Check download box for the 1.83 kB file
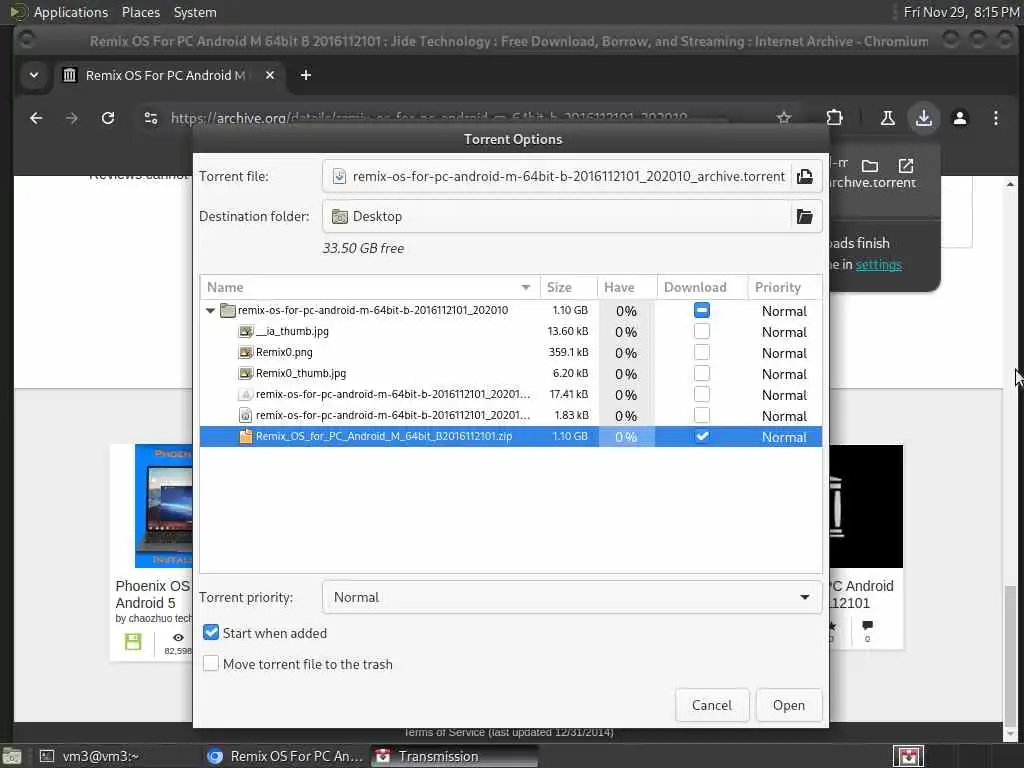1024x768 pixels. coord(701,415)
